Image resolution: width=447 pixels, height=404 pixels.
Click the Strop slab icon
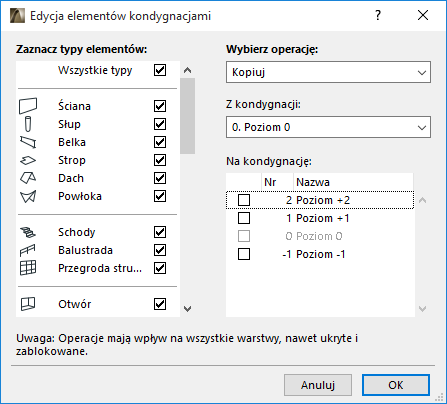coord(28,160)
